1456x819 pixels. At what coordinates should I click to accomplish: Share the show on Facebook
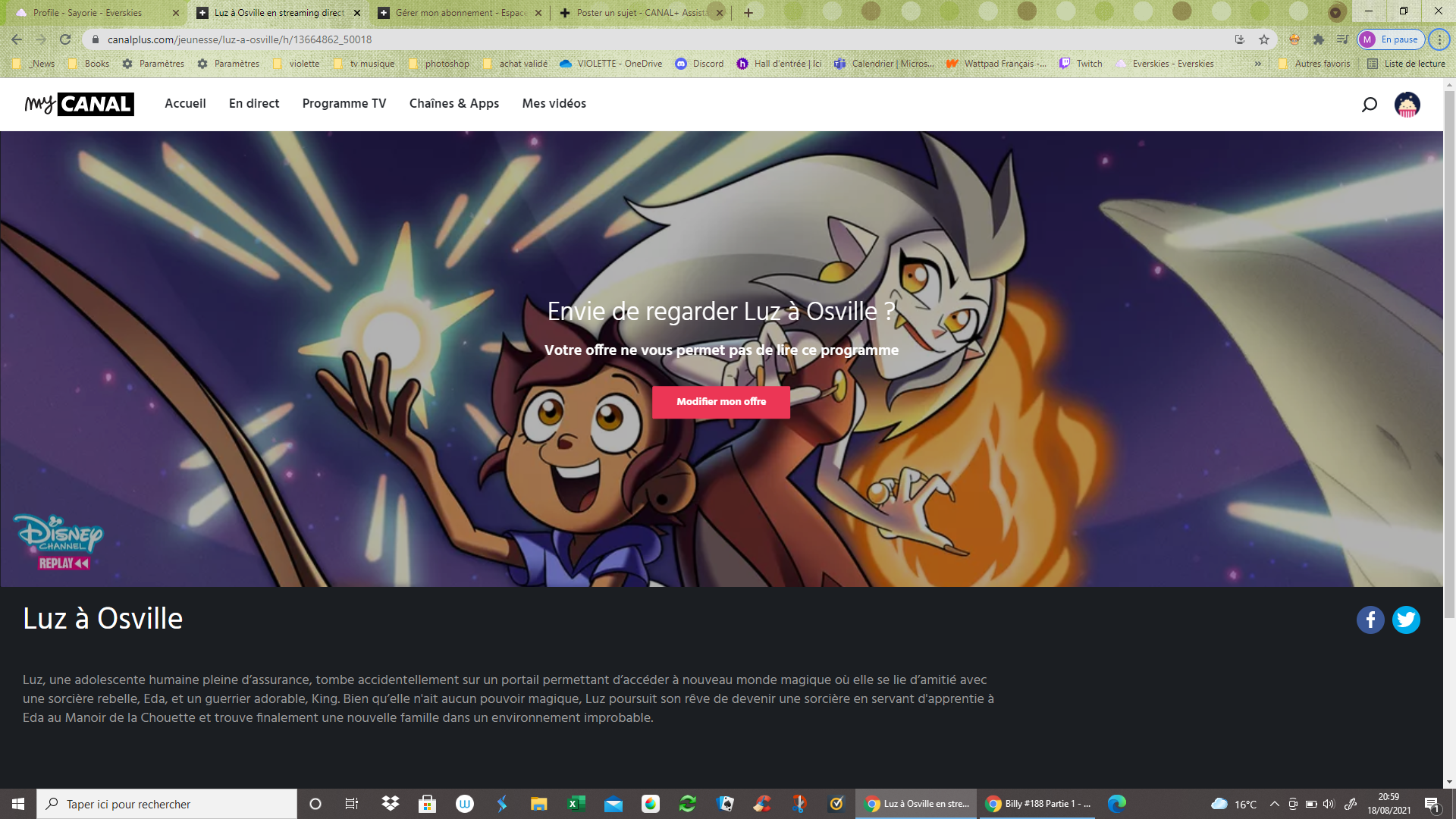tap(1370, 620)
